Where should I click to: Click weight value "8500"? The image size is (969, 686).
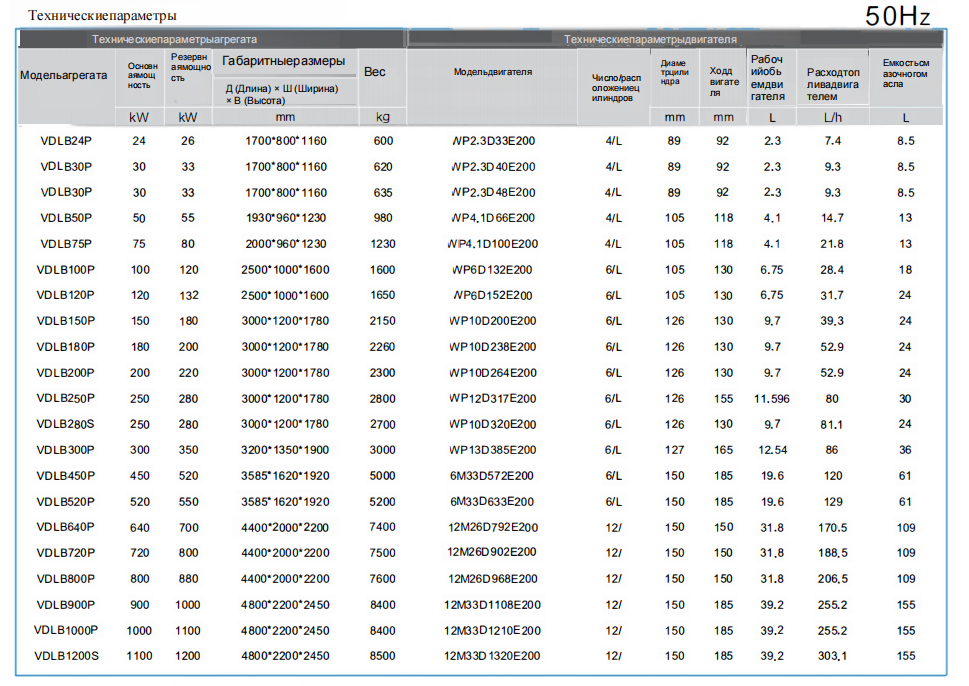[383, 656]
